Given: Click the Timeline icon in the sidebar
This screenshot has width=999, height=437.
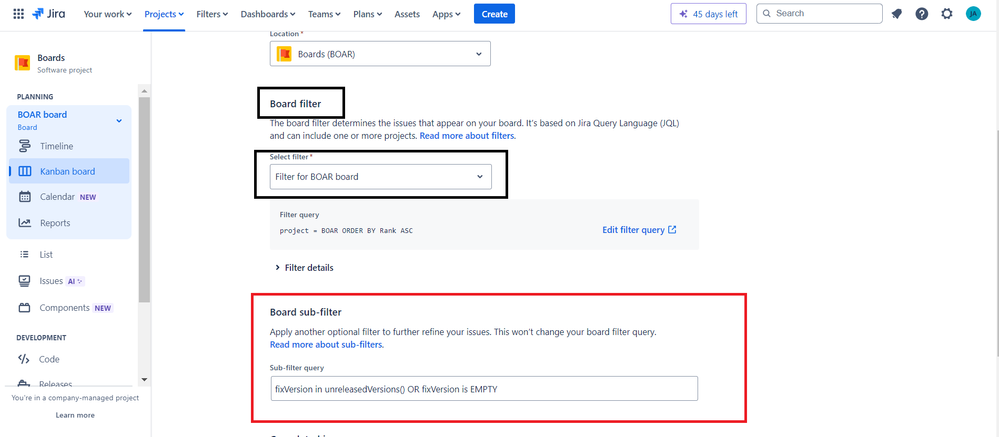Looking at the screenshot, I should [25, 146].
